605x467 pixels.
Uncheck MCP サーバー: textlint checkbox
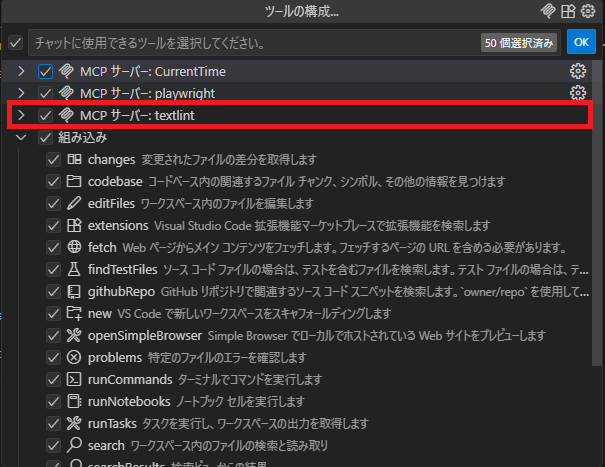click(45, 115)
